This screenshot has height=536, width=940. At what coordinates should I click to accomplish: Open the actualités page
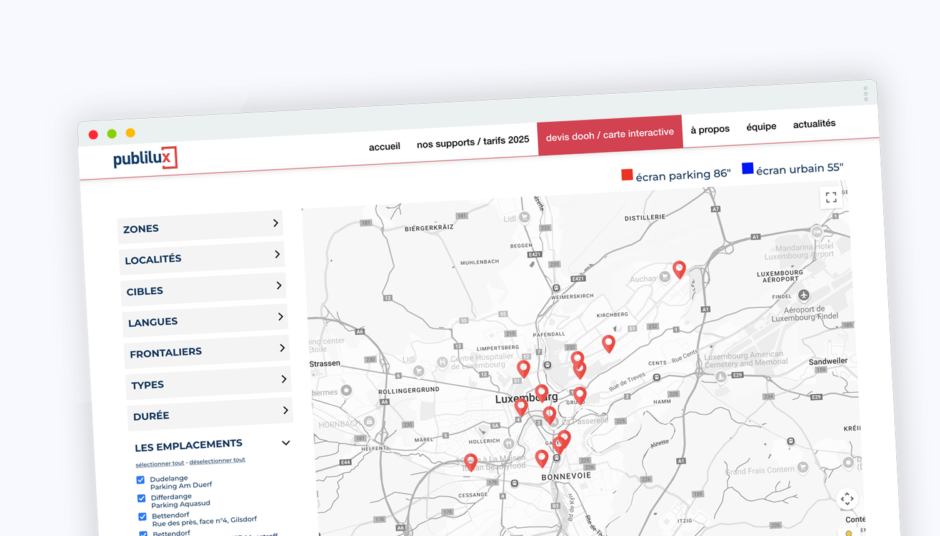pos(814,124)
